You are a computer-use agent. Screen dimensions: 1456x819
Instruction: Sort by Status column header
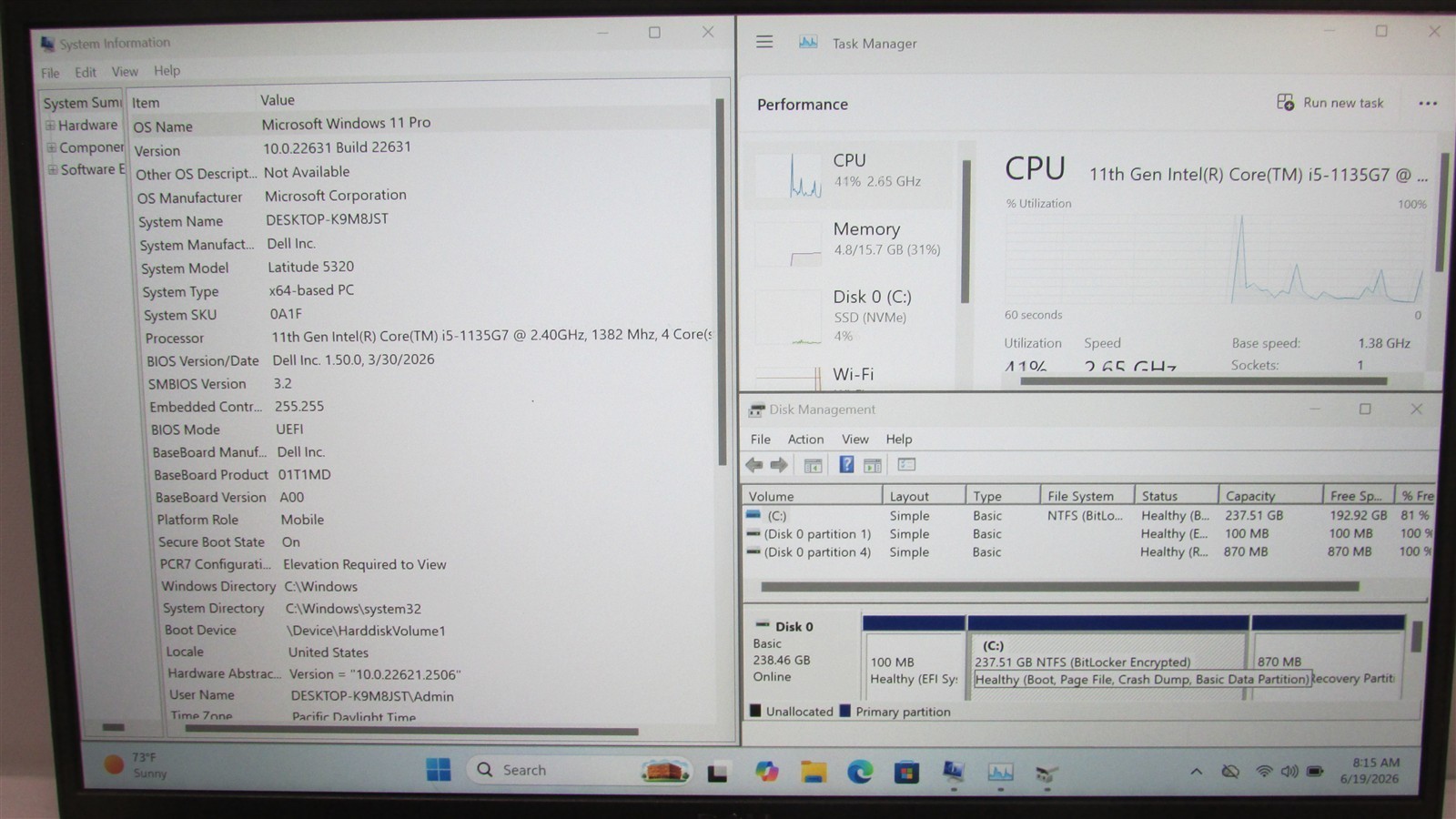tap(1176, 496)
